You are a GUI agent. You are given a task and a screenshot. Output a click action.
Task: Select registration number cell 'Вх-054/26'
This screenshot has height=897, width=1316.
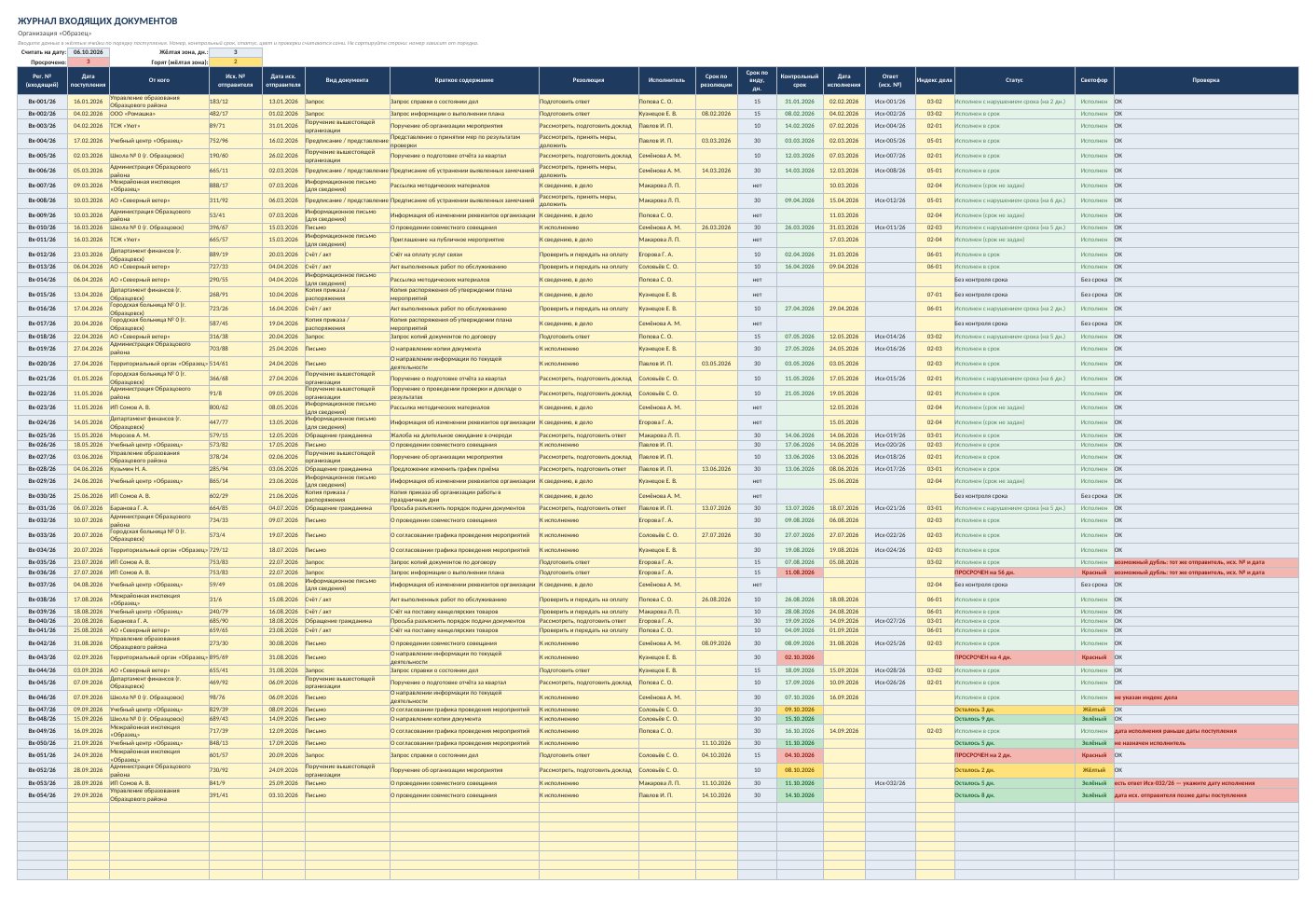[42, 795]
